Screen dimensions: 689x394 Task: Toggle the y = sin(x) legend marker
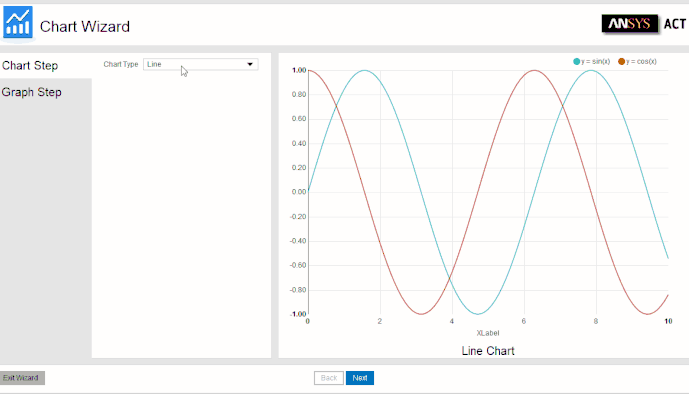tap(577, 61)
